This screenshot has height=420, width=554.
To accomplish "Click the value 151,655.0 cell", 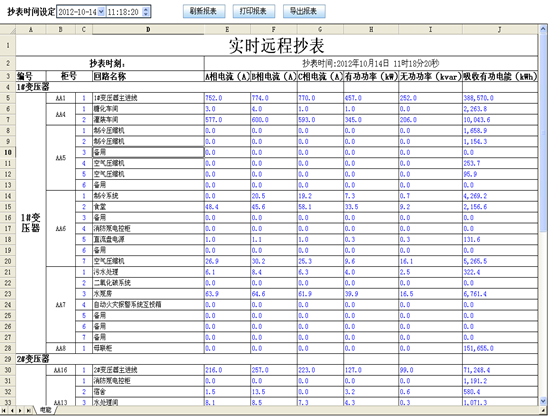I will [500, 348].
